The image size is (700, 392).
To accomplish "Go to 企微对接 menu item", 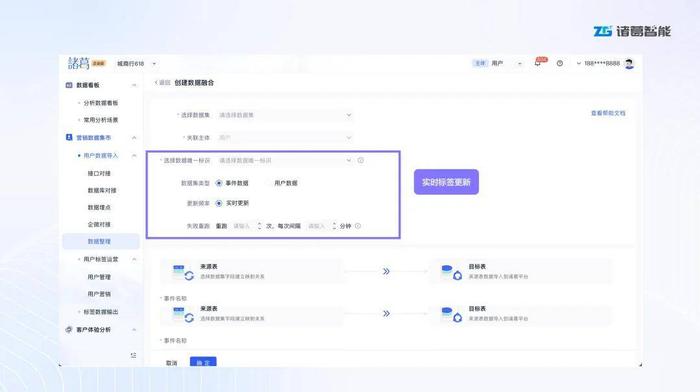I will click(99, 224).
